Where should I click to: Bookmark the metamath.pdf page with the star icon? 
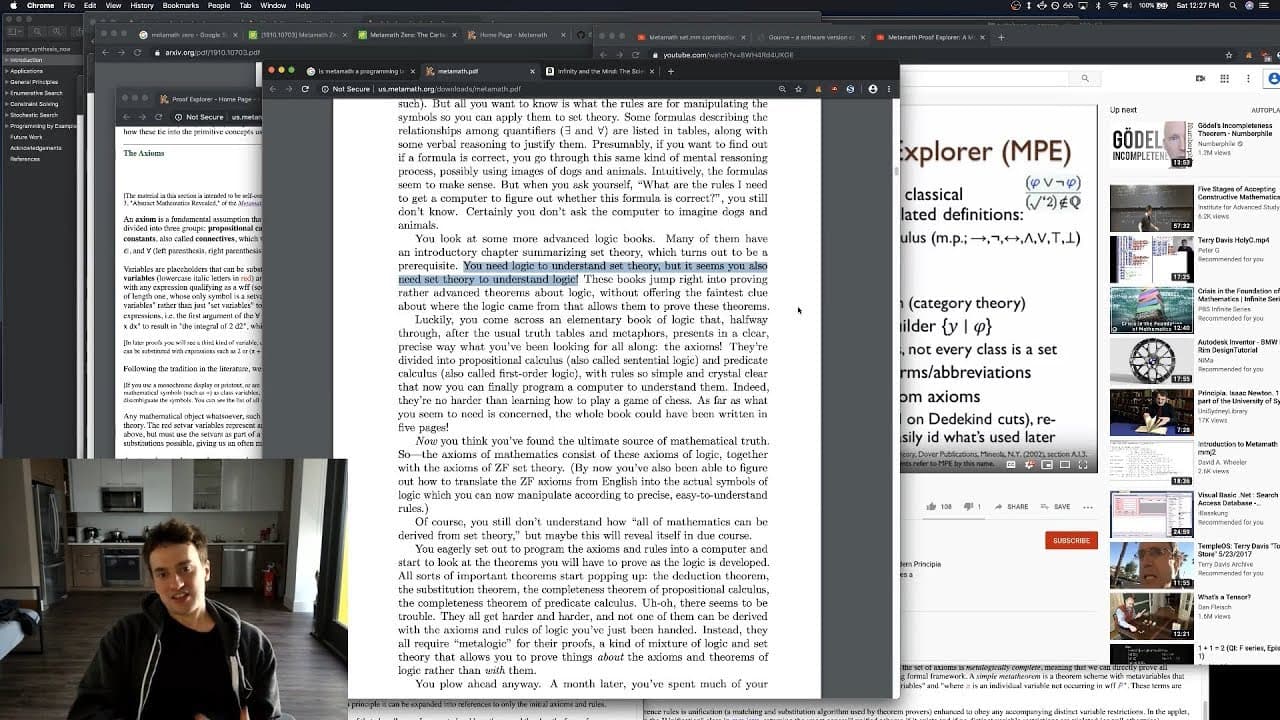[798, 89]
